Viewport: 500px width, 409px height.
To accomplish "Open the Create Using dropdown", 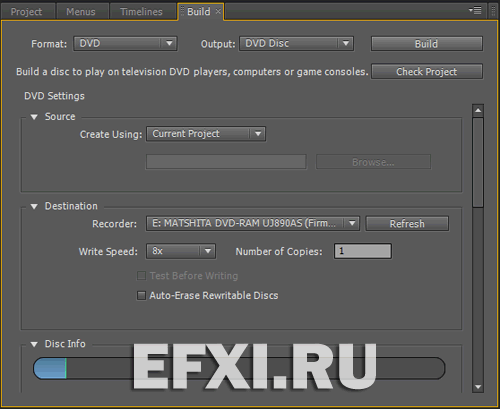I will pyautogui.click(x=206, y=134).
